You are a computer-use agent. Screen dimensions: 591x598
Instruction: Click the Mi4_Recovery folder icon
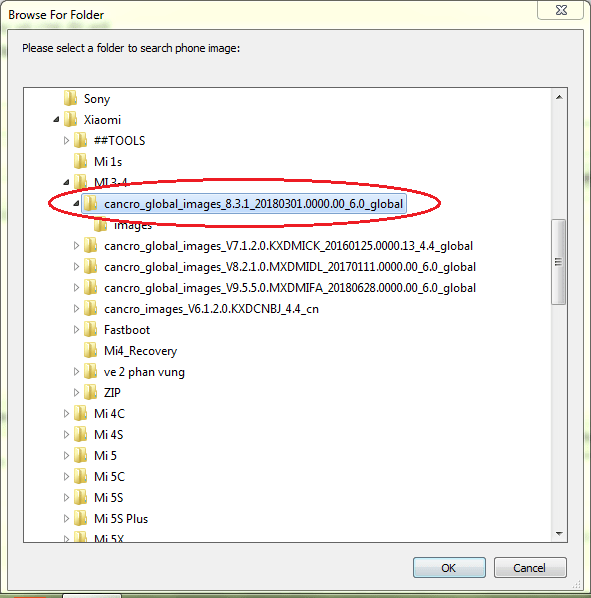pyautogui.click(x=91, y=350)
